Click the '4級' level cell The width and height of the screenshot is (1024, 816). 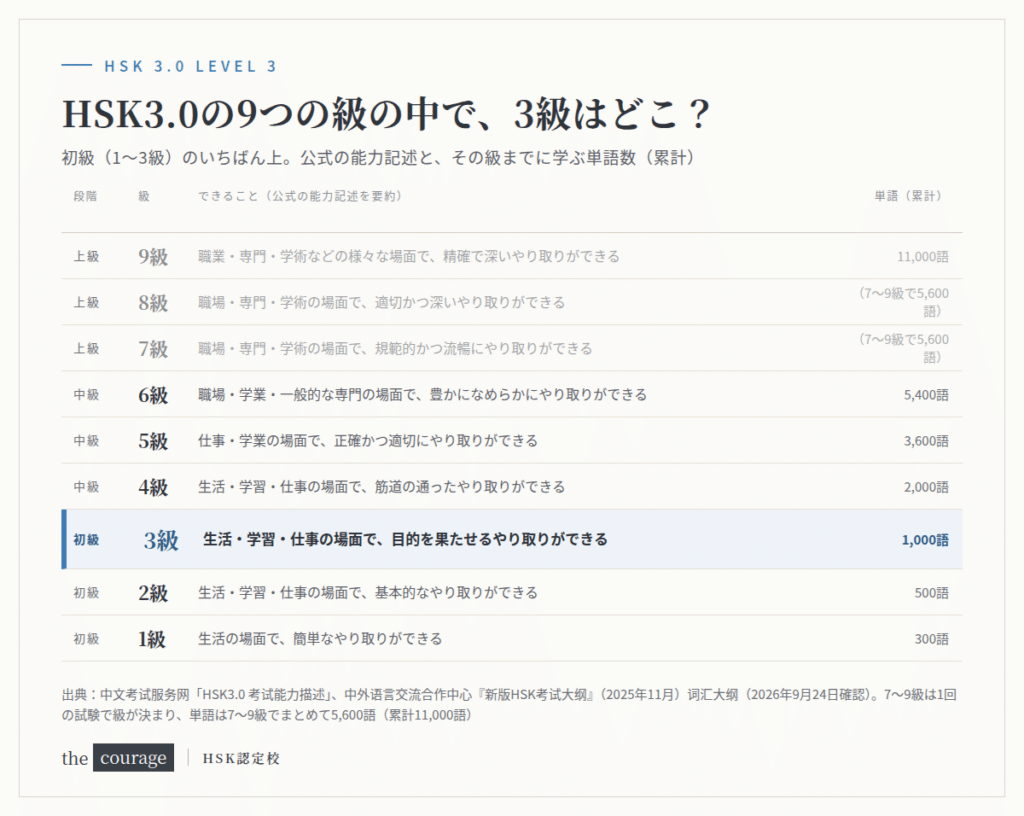153,487
